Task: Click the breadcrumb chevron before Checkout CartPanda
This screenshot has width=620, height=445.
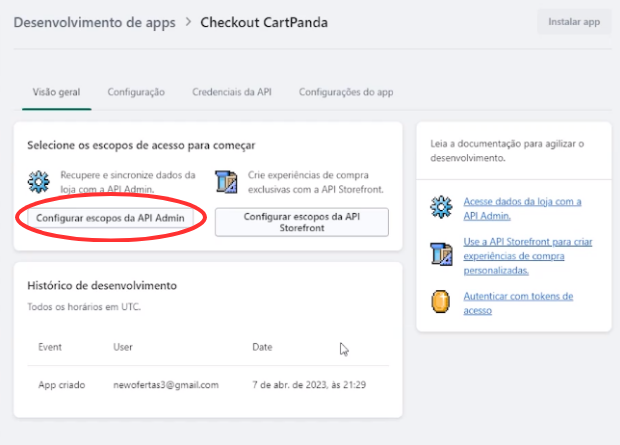Action: pos(188,22)
